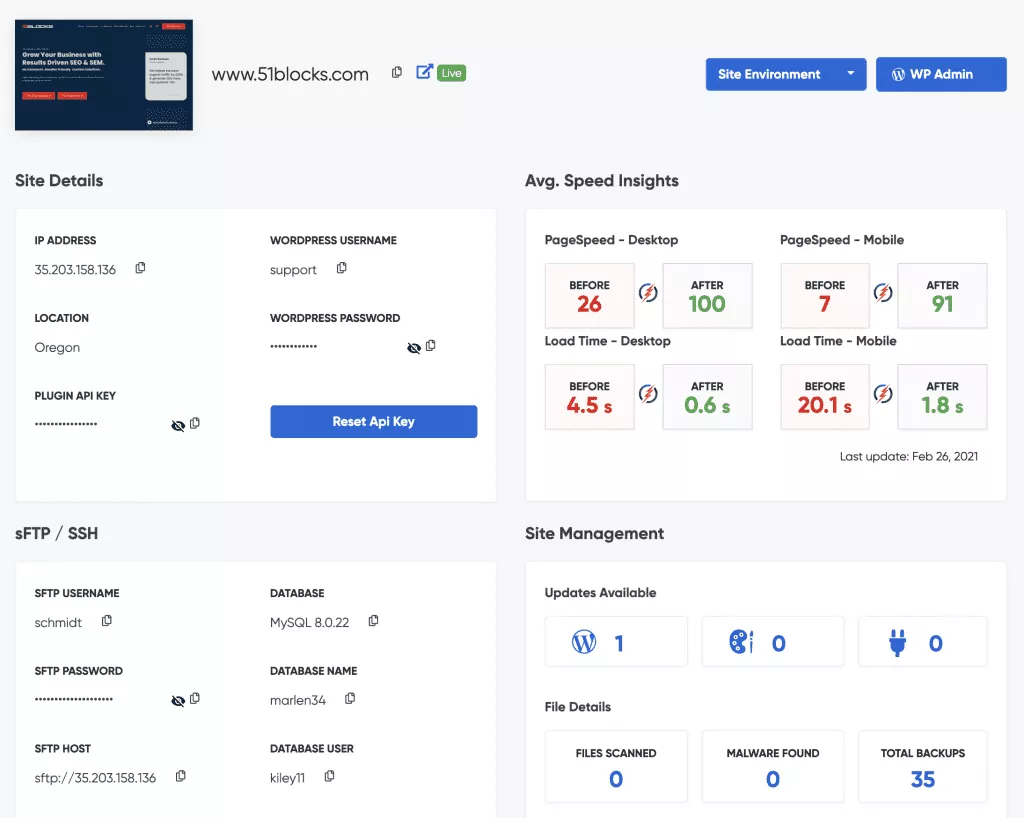Reveal the hidden WordPress password

click(x=413, y=347)
